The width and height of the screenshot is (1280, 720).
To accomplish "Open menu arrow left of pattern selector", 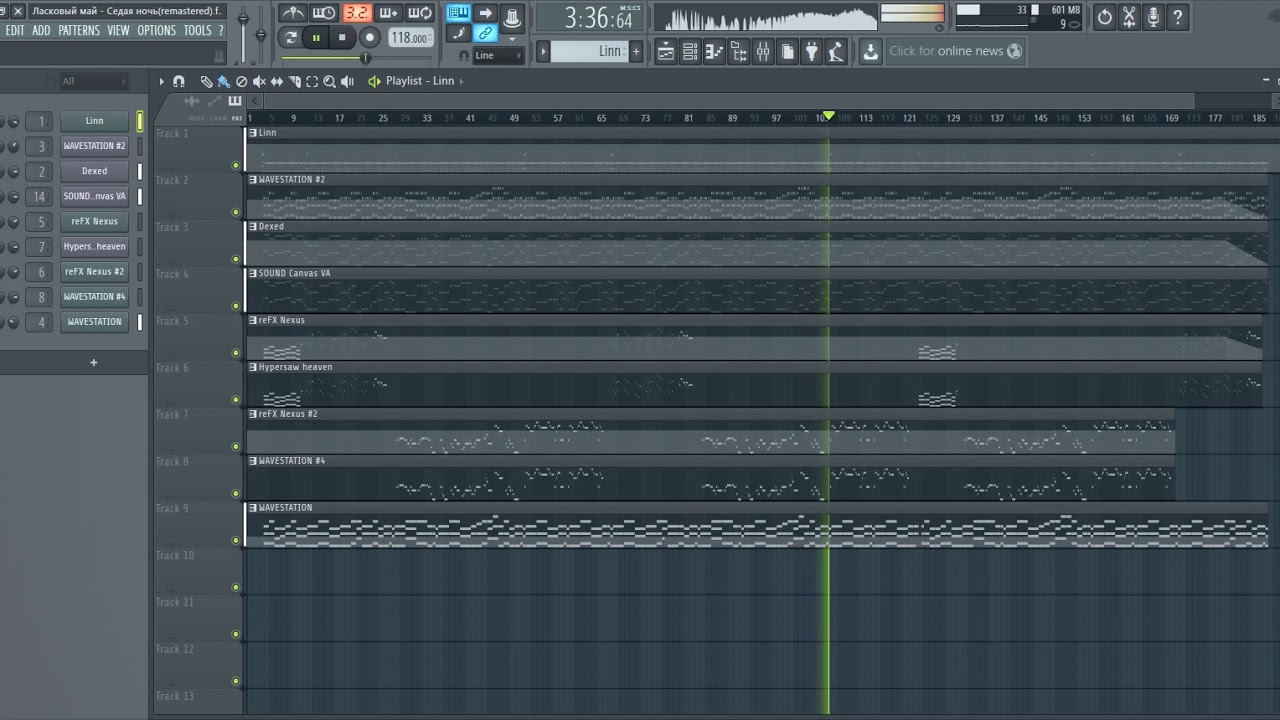I will (x=543, y=51).
